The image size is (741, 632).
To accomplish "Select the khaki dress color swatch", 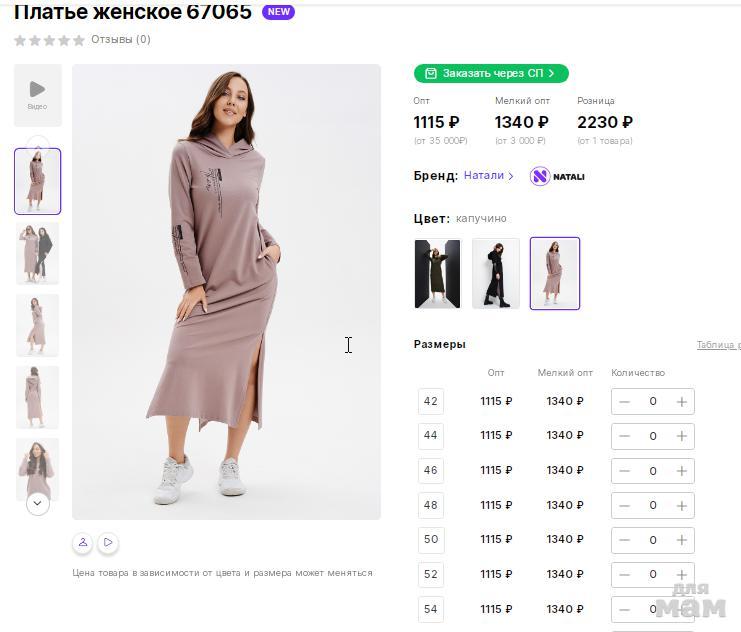I will coord(437,274).
